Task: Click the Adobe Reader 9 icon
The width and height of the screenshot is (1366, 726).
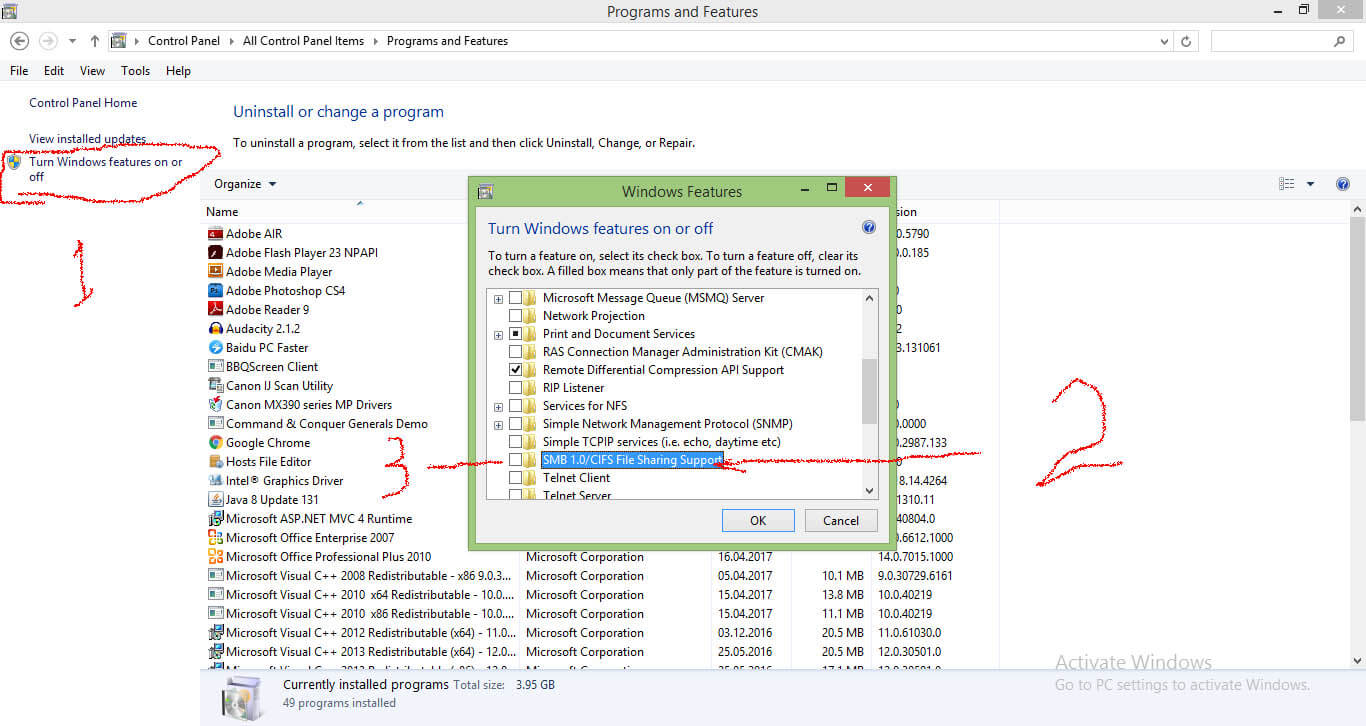Action: [x=215, y=310]
